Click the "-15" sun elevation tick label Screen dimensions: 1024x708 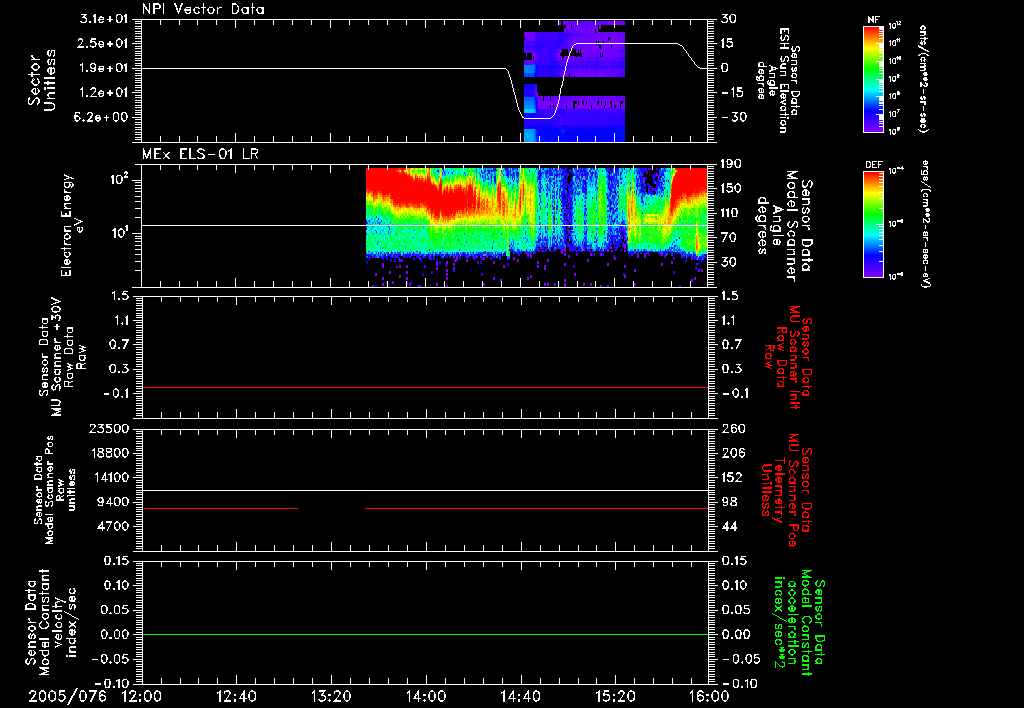734,92
